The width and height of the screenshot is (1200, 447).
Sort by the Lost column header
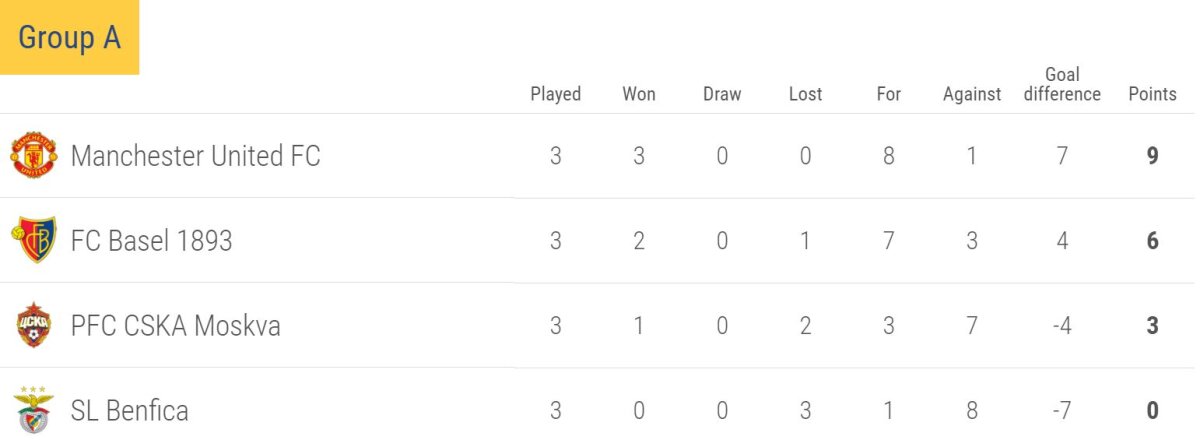pos(805,94)
